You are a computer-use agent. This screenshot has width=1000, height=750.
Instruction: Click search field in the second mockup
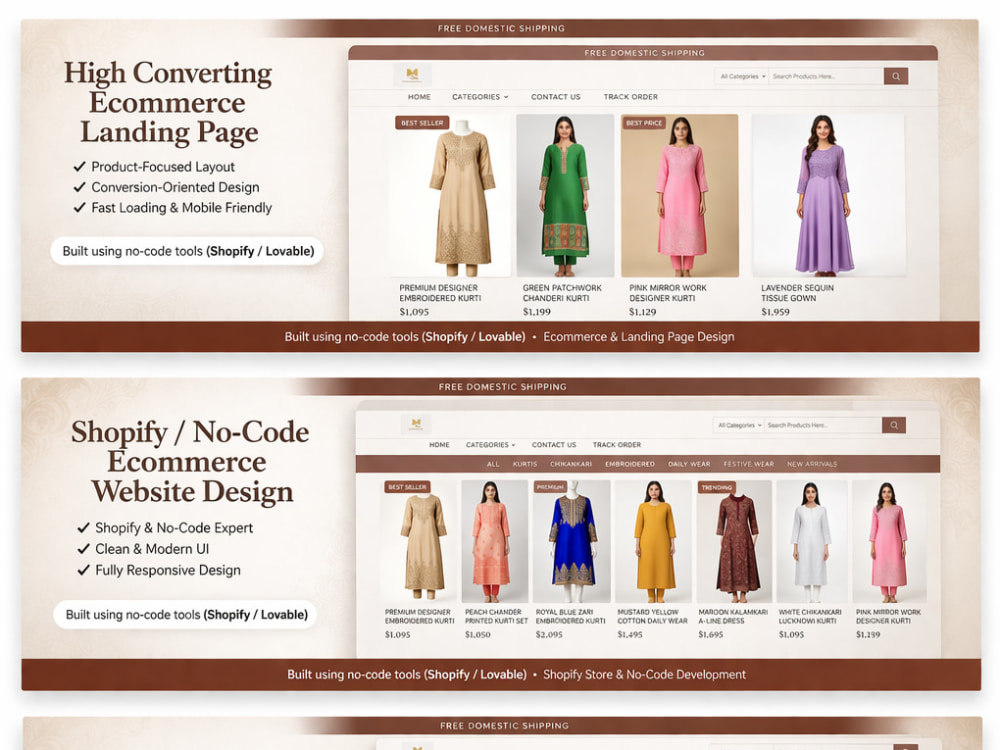coord(823,425)
